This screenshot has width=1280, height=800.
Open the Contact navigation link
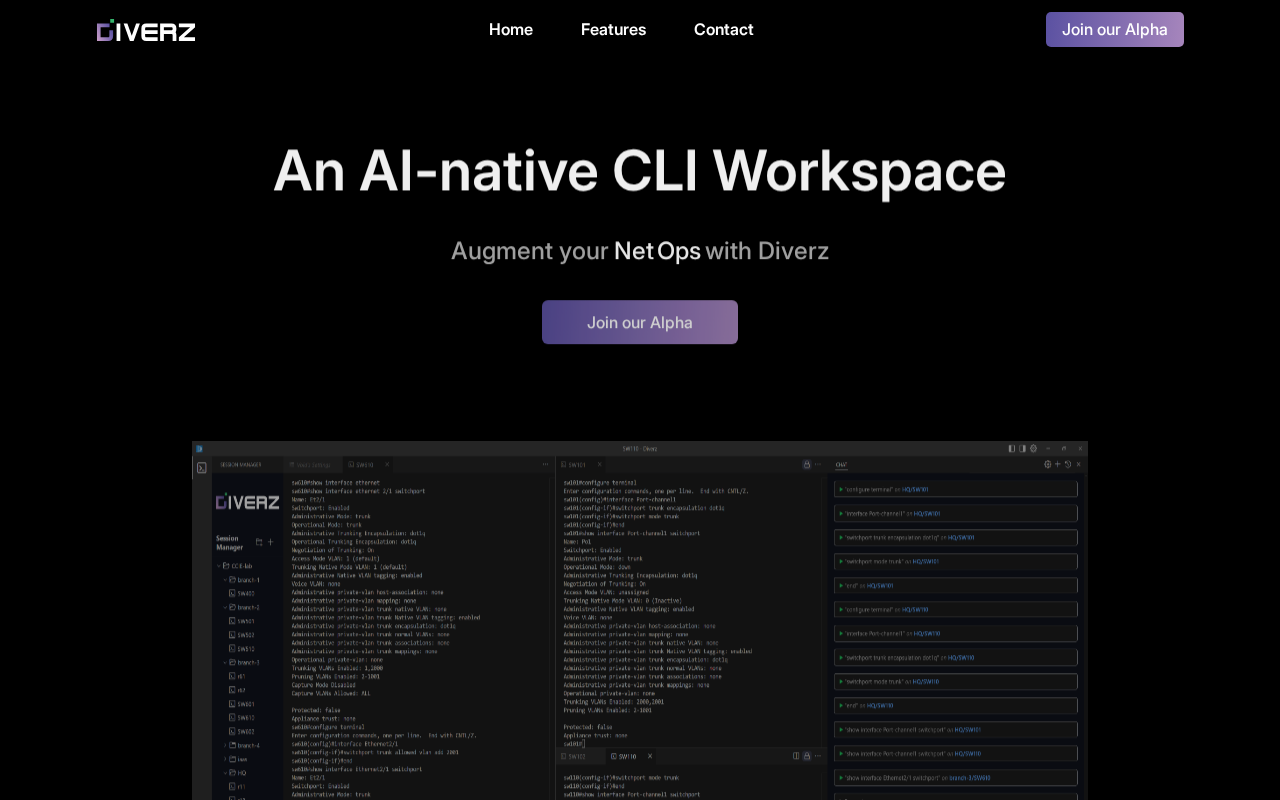723,30
